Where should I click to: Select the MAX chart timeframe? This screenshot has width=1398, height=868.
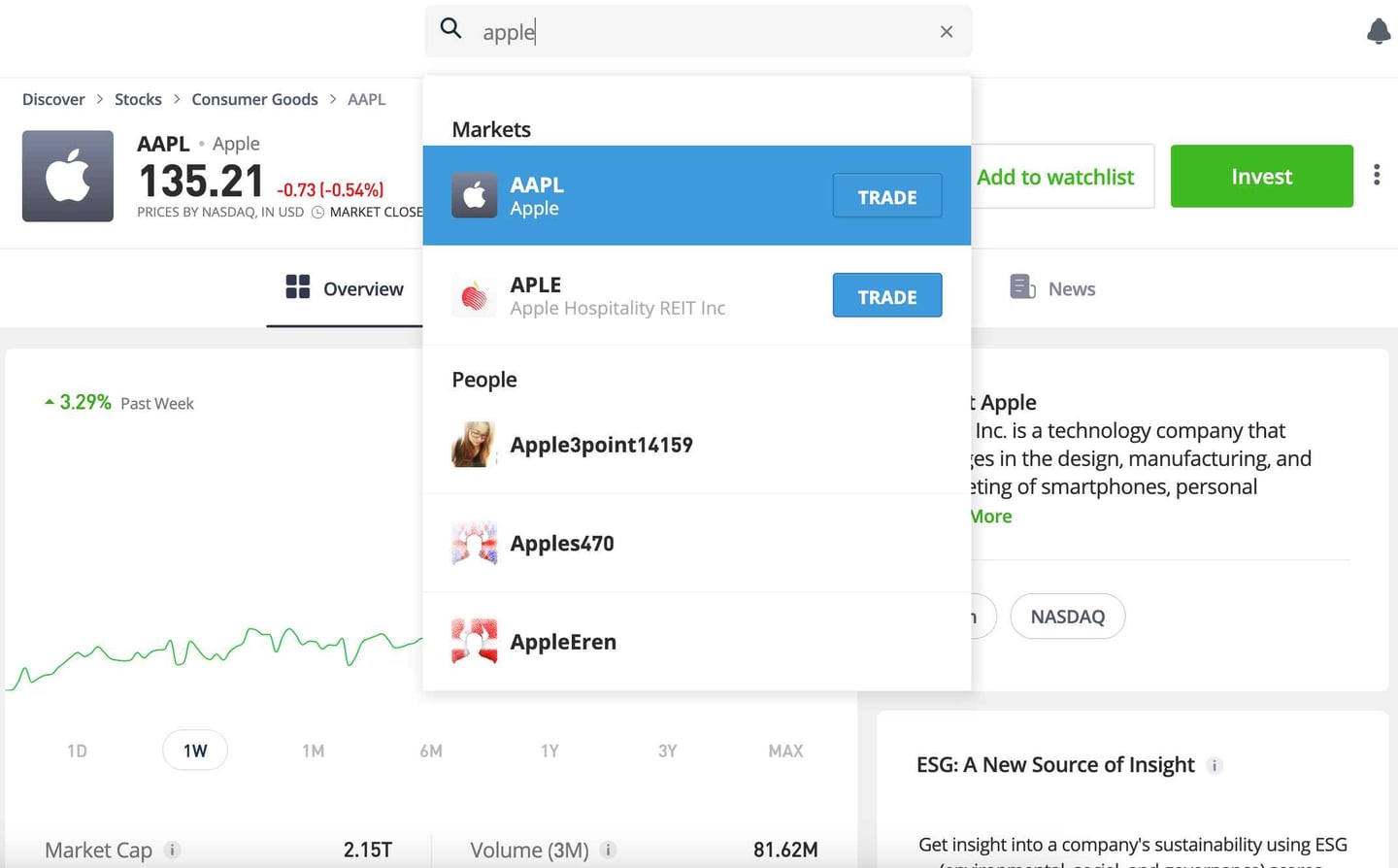(785, 751)
